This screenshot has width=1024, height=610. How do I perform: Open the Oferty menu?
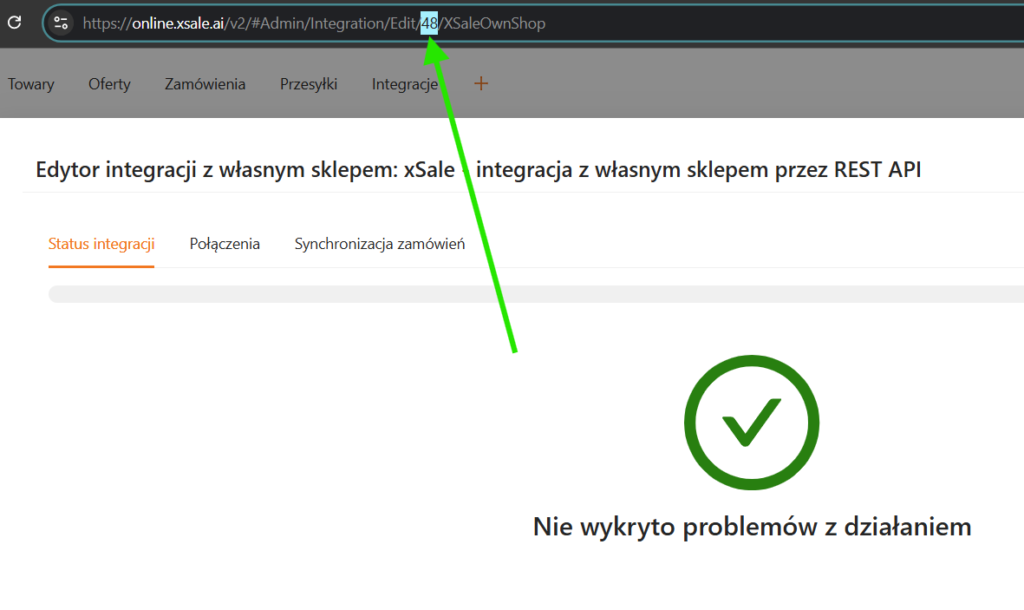click(x=109, y=84)
